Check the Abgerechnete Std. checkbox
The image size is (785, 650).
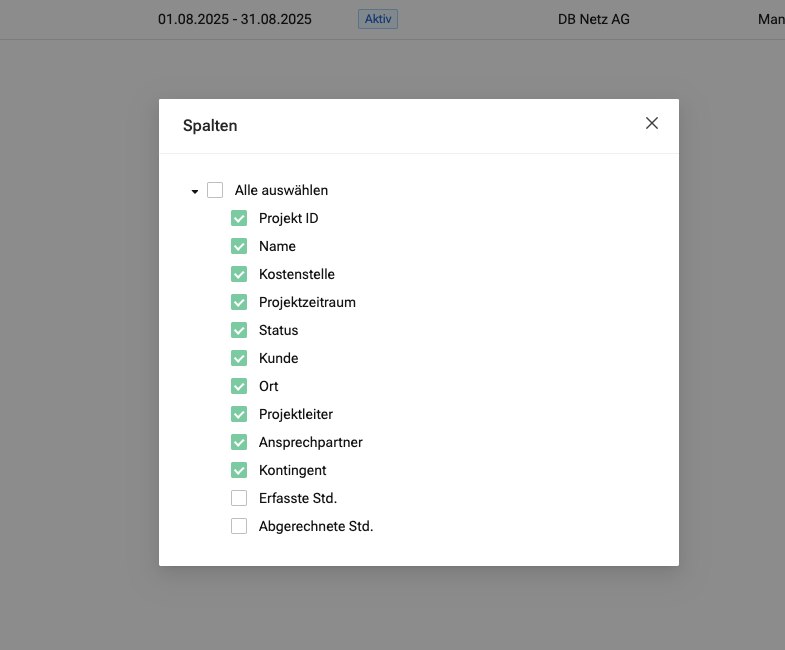[239, 526]
